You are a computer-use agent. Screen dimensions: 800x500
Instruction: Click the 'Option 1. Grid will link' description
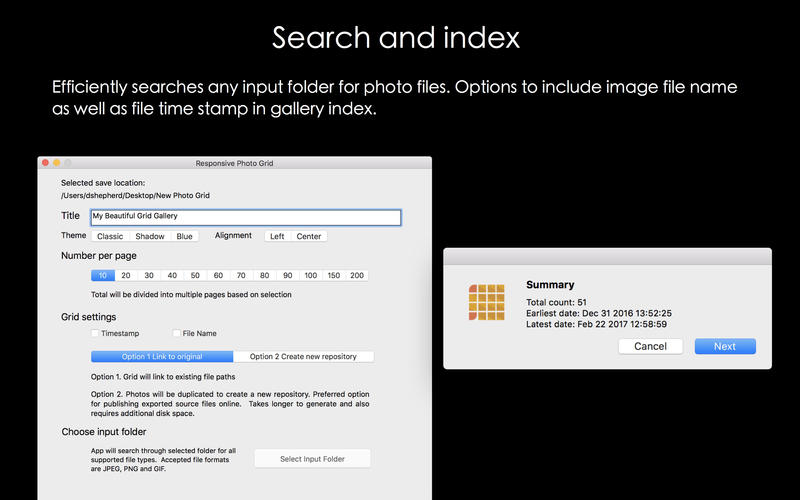coord(163,377)
